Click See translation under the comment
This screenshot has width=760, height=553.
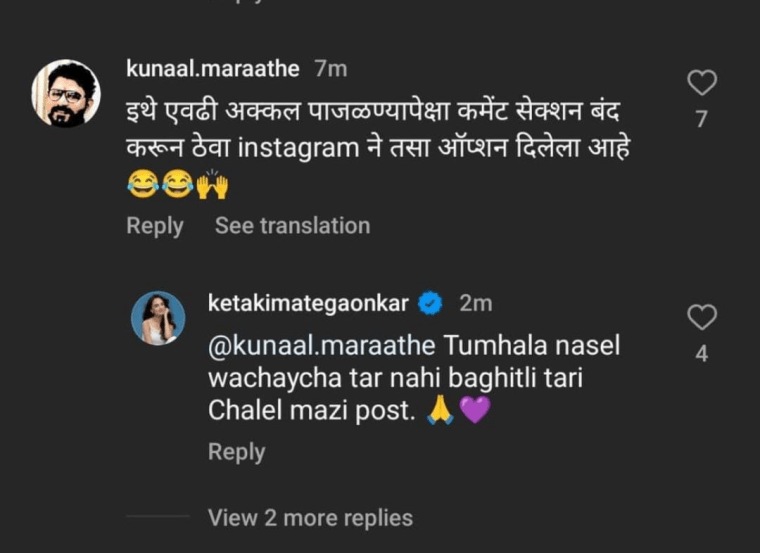[x=292, y=226]
